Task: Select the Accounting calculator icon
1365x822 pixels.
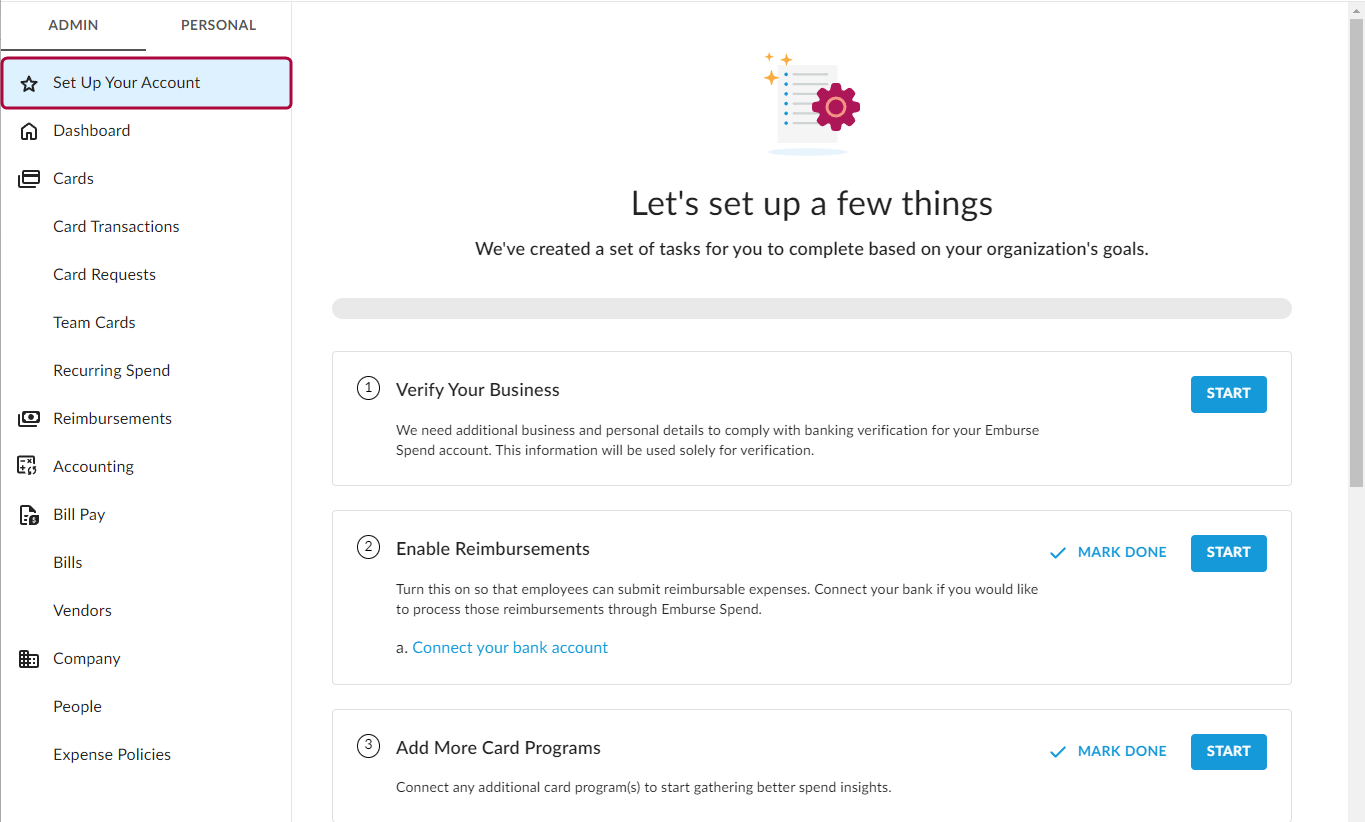Action: click(x=29, y=466)
